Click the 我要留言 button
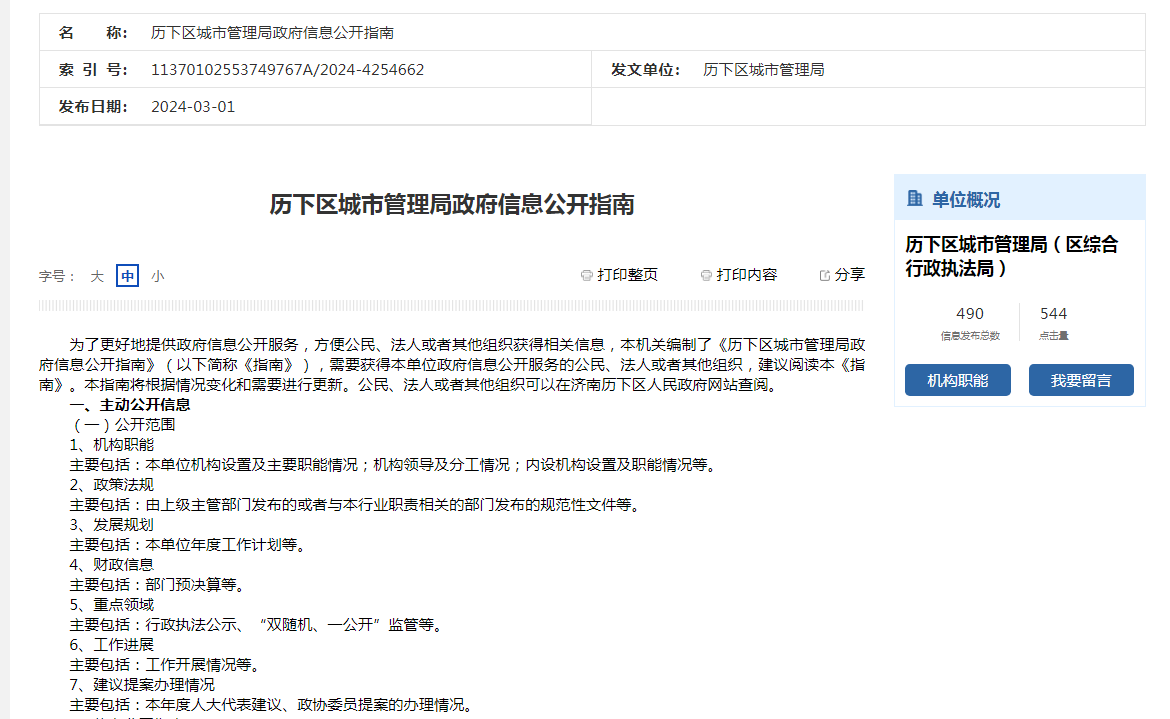The height and width of the screenshot is (719, 1170). point(1081,380)
